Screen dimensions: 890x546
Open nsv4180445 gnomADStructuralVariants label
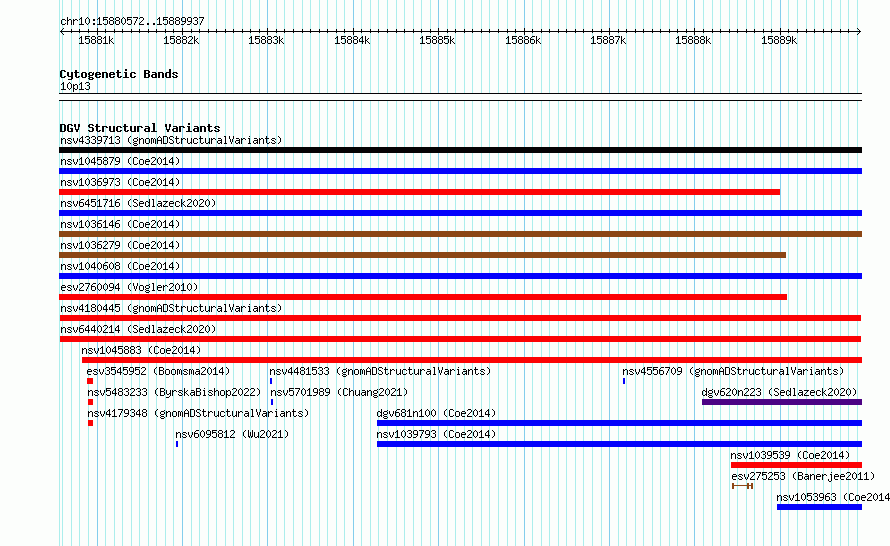[x=171, y=308]
